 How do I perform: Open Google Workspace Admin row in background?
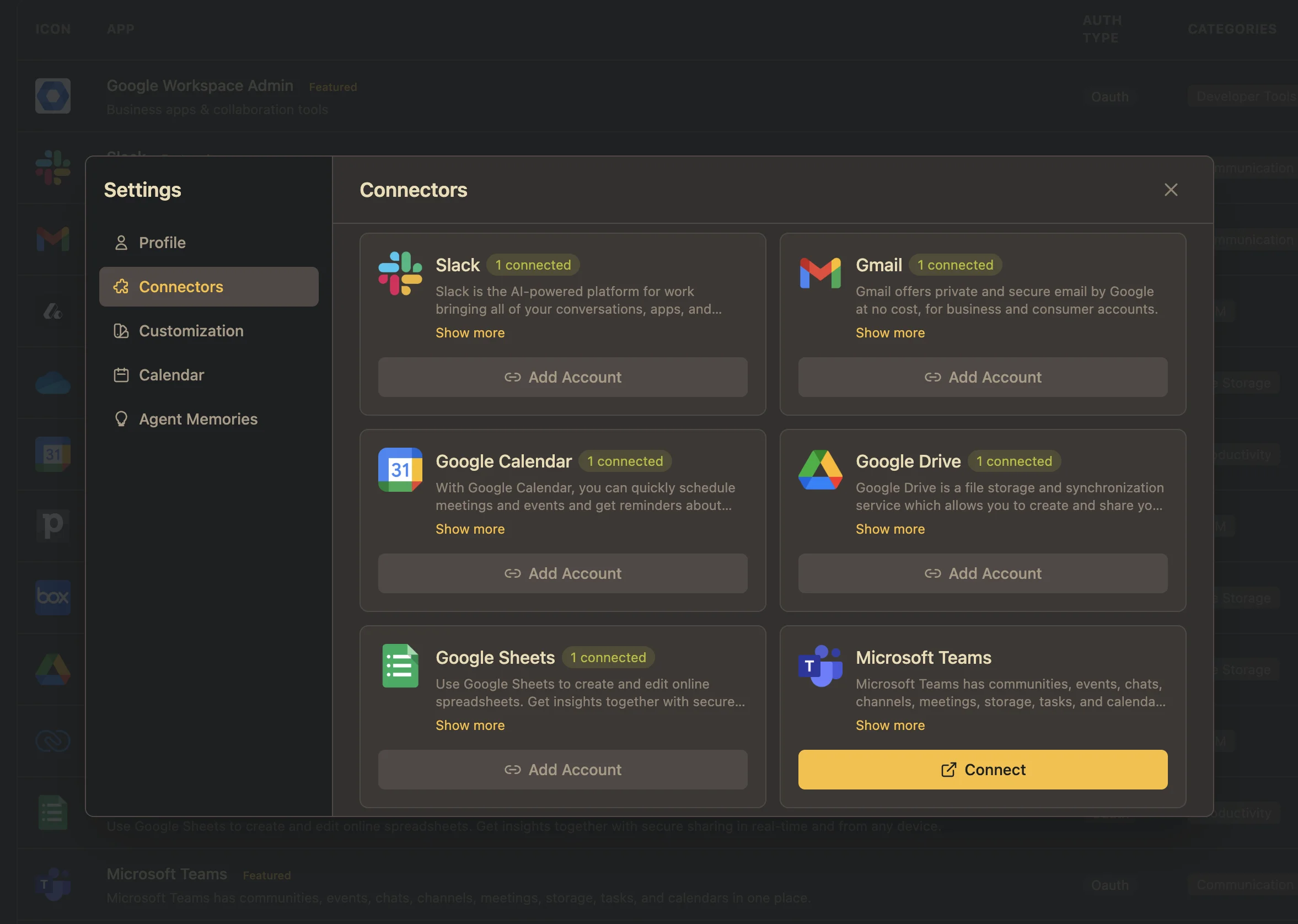(x=657, y=96)
